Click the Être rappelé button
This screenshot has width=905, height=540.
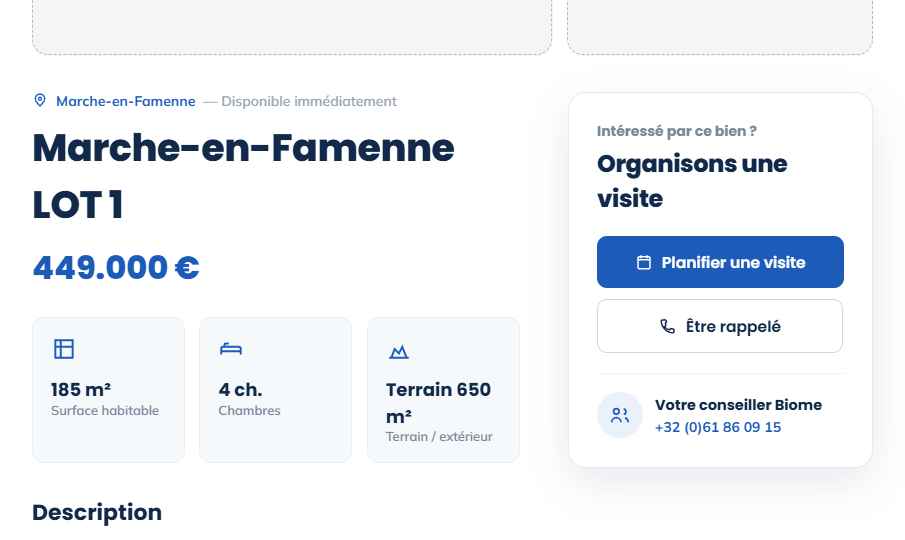[x=720, y=326]
